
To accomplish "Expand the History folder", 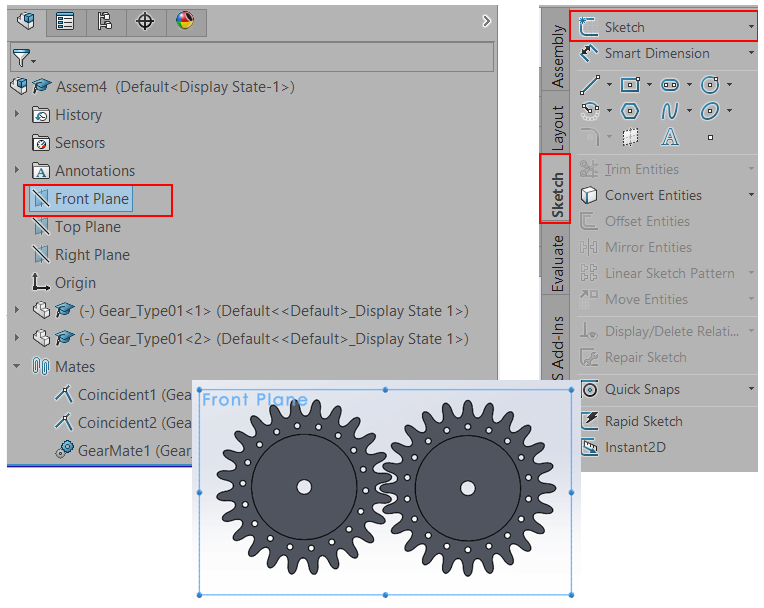I will tap(17, 114).
